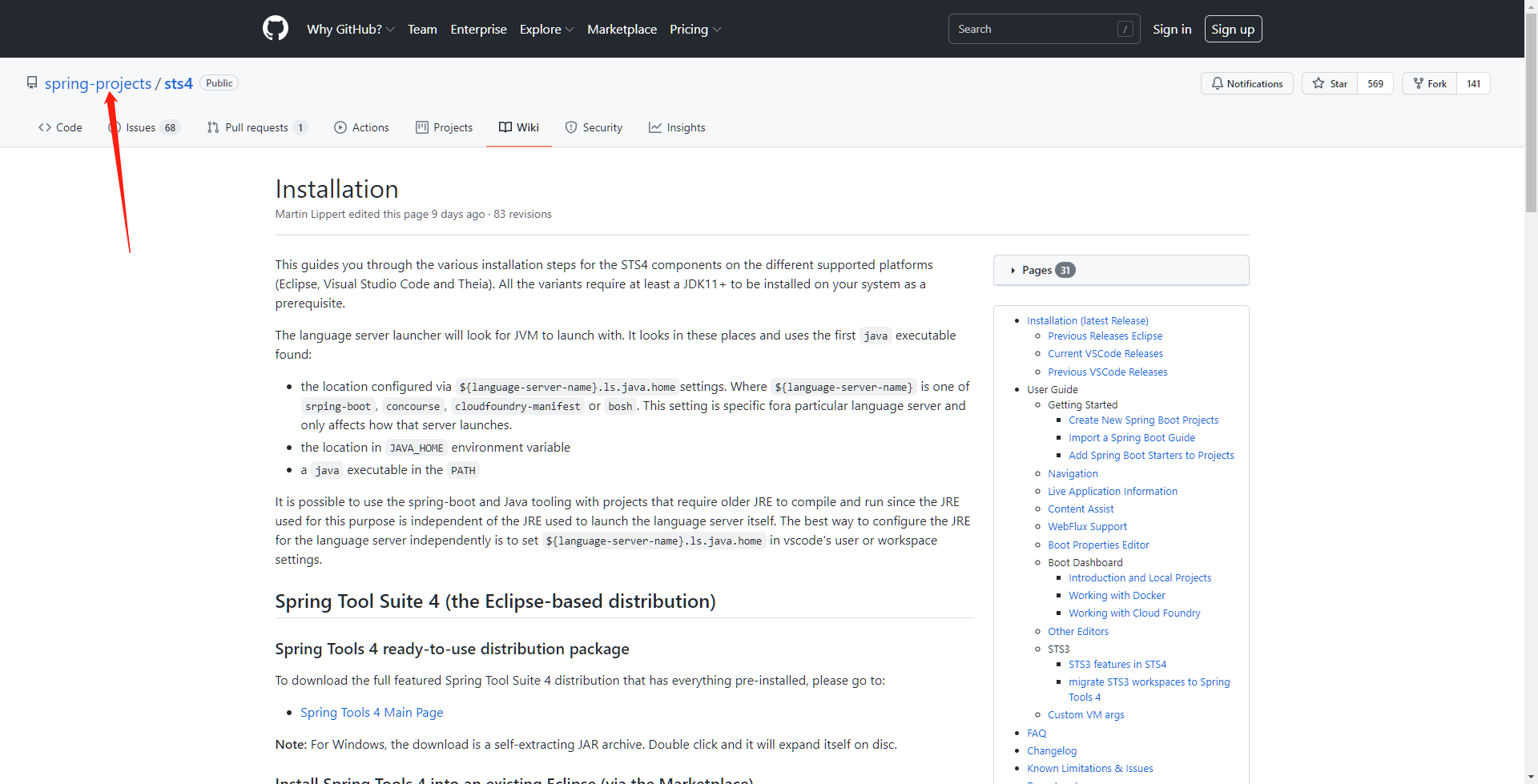
Task: Open Current VSCode Releases link
Action: click(x=1105, y=353)
